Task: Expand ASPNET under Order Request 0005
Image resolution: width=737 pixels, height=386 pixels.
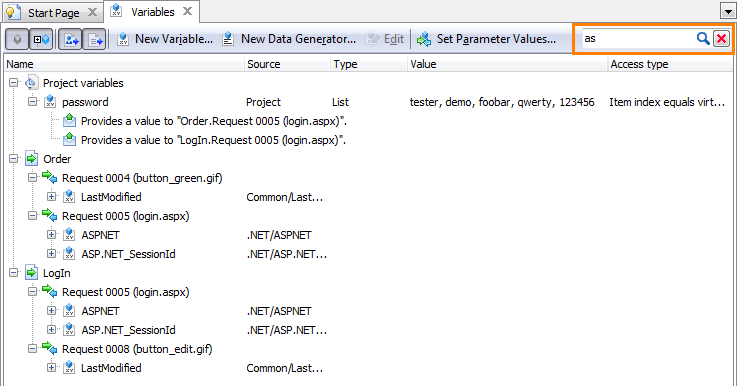Action: 52,235
